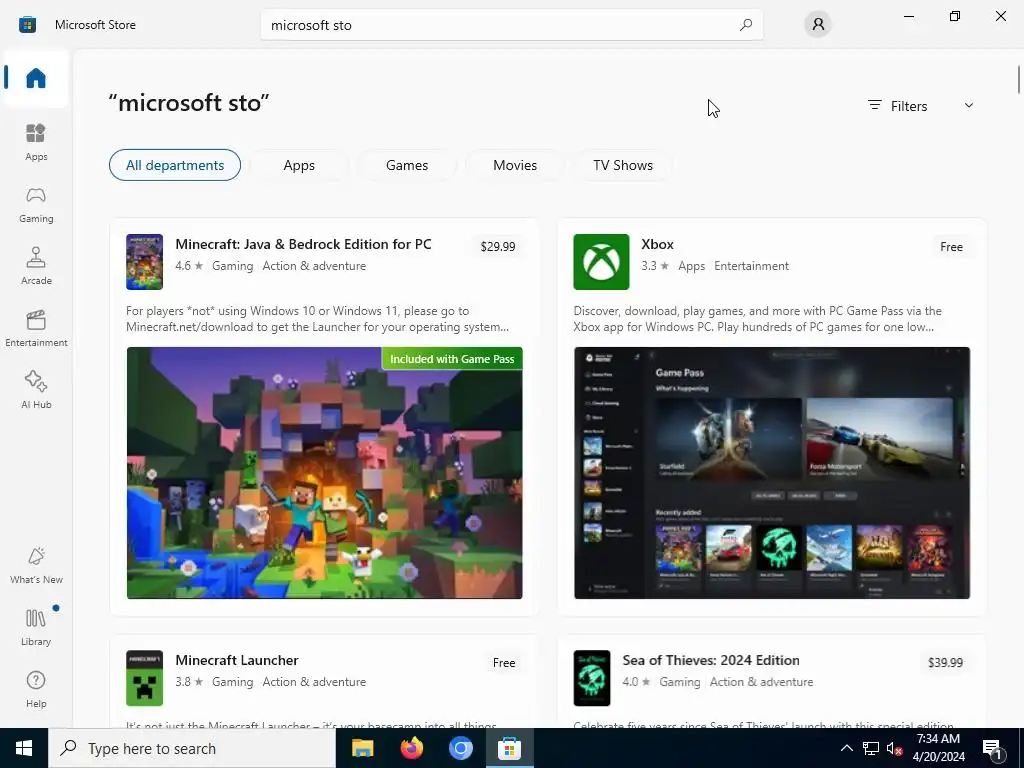Open File Explorer from the taskbar

tap(362, 748)
